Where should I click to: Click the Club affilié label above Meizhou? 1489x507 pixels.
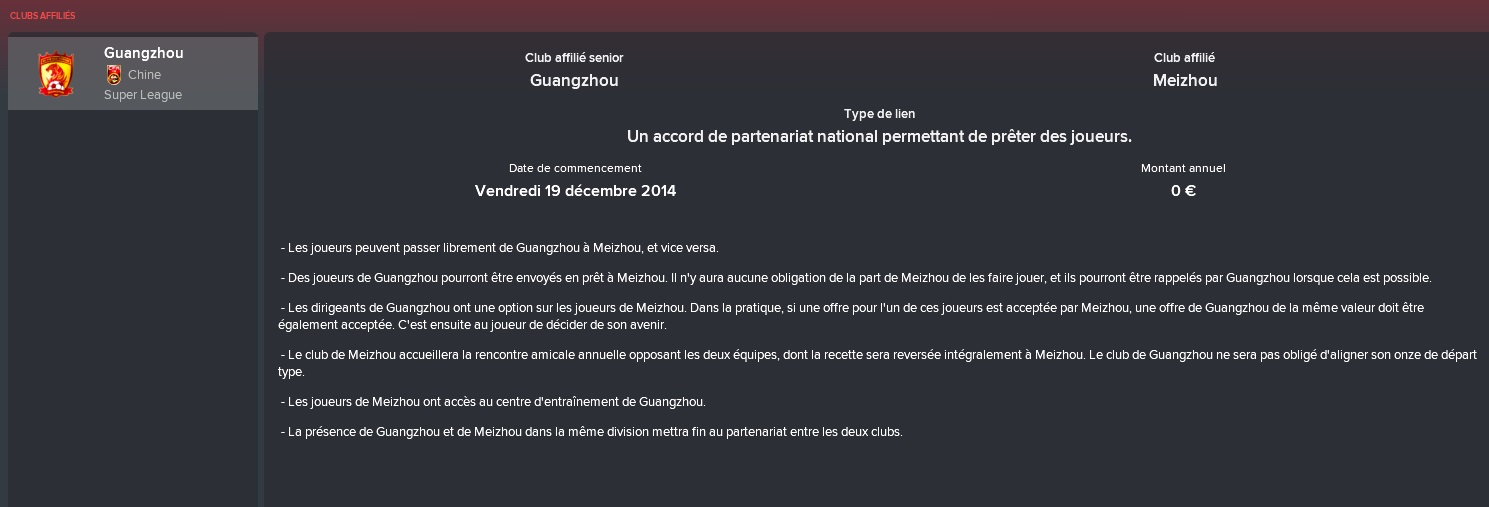tap(1184, 58)
